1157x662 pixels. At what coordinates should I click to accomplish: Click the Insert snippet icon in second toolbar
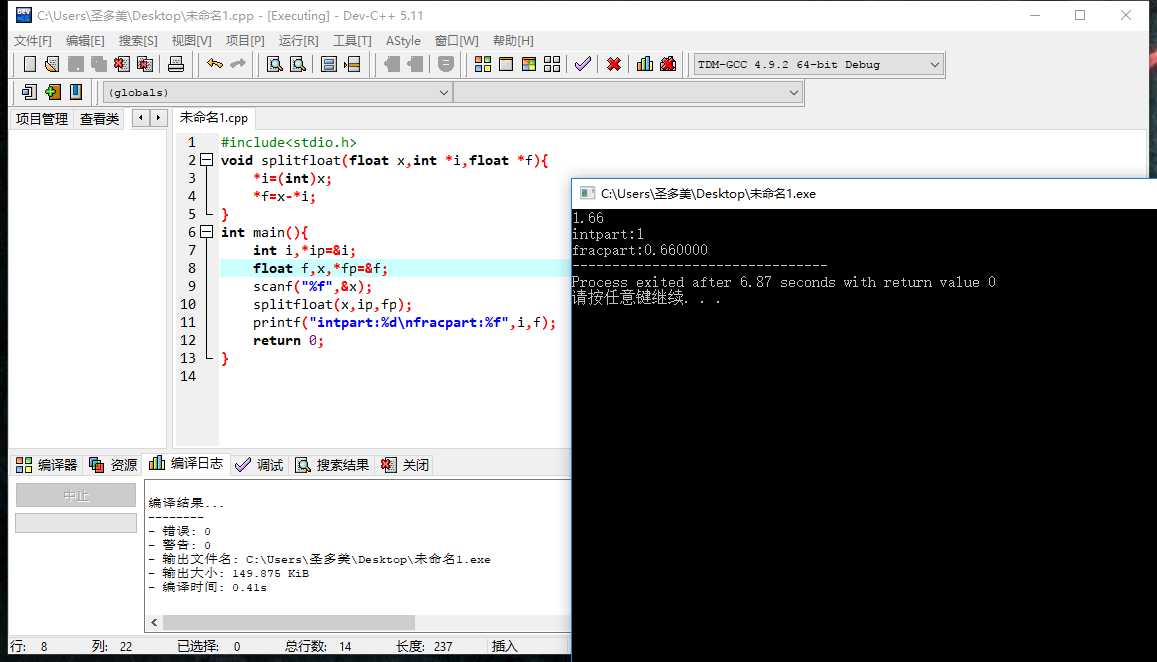[30, 92]
